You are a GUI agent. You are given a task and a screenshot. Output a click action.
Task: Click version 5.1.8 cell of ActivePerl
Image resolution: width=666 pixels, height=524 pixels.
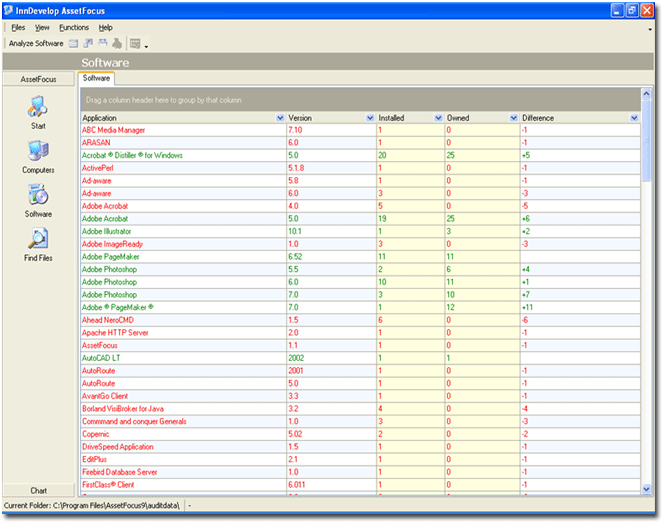[x=331, y=168]
